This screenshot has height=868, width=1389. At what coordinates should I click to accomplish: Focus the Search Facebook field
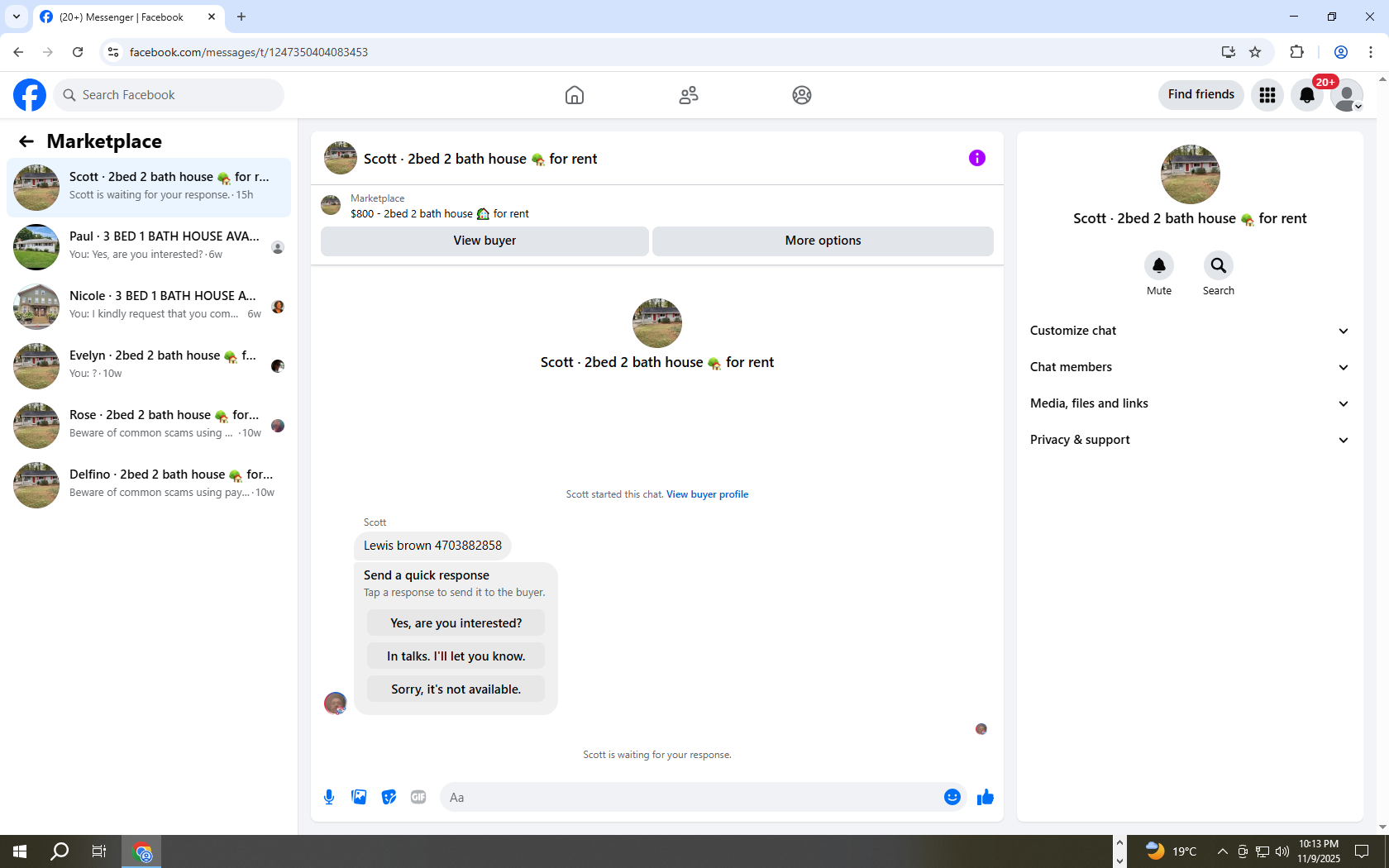169,95
